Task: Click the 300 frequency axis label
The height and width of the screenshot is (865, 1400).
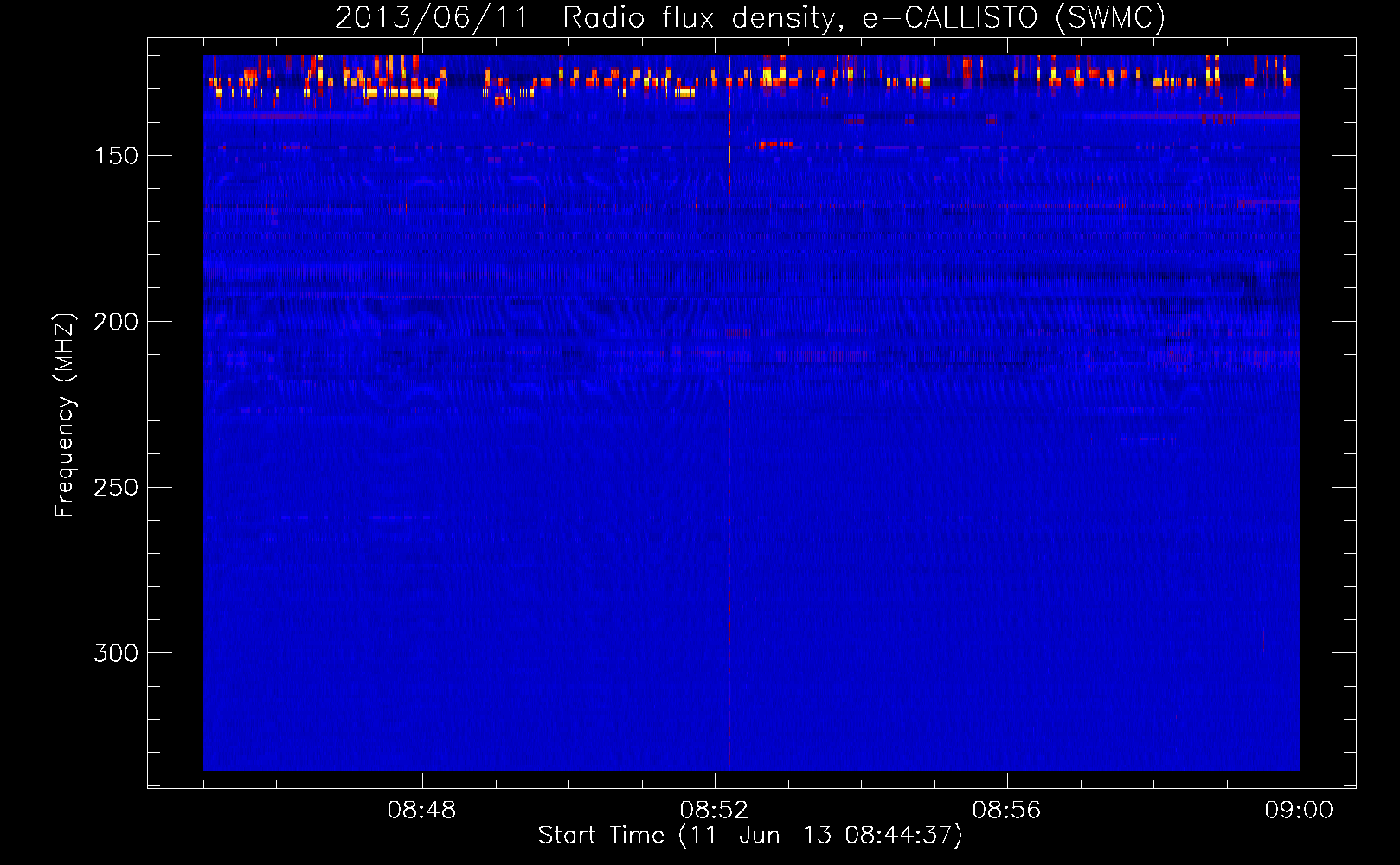Action: (116, 653)
